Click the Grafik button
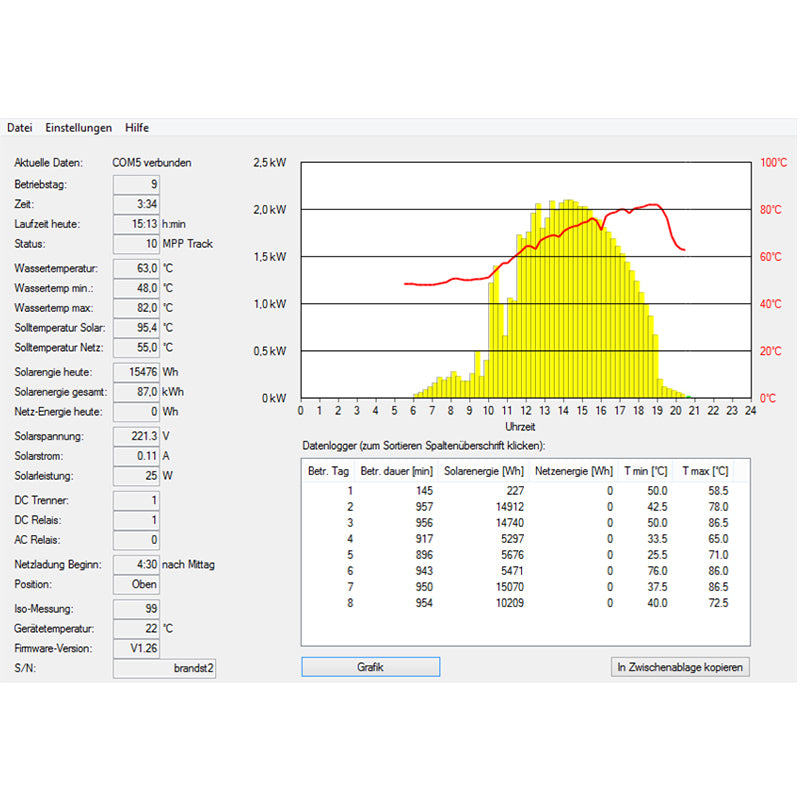Viewport: 800px width, 800px height. coord(370,667)
